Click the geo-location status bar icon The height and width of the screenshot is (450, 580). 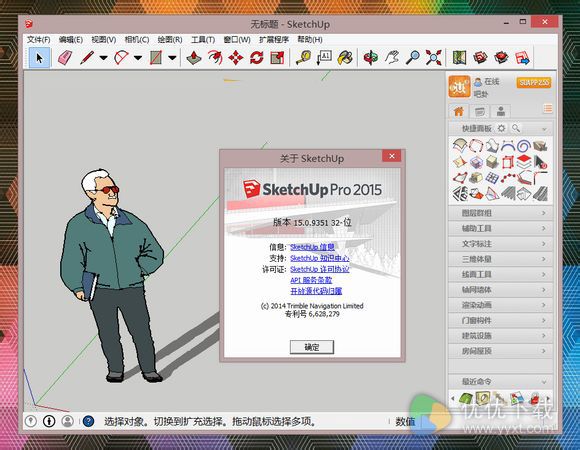tap(31, 421)
